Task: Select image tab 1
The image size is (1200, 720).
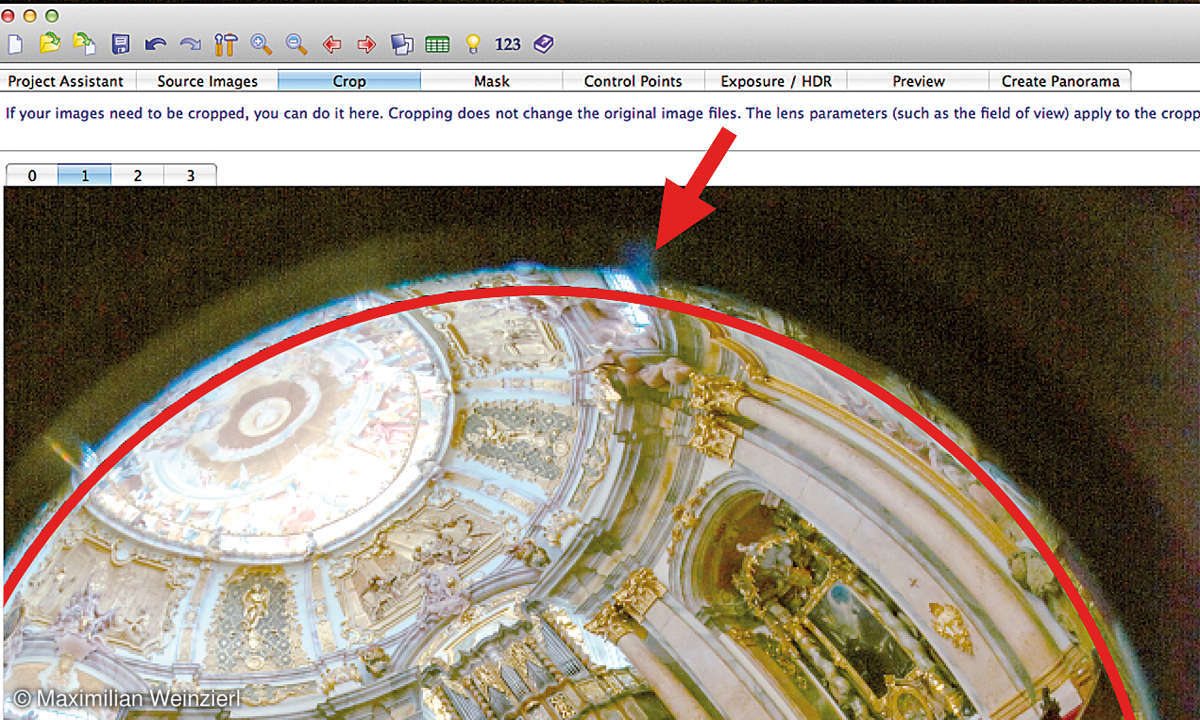Action: 84,175
